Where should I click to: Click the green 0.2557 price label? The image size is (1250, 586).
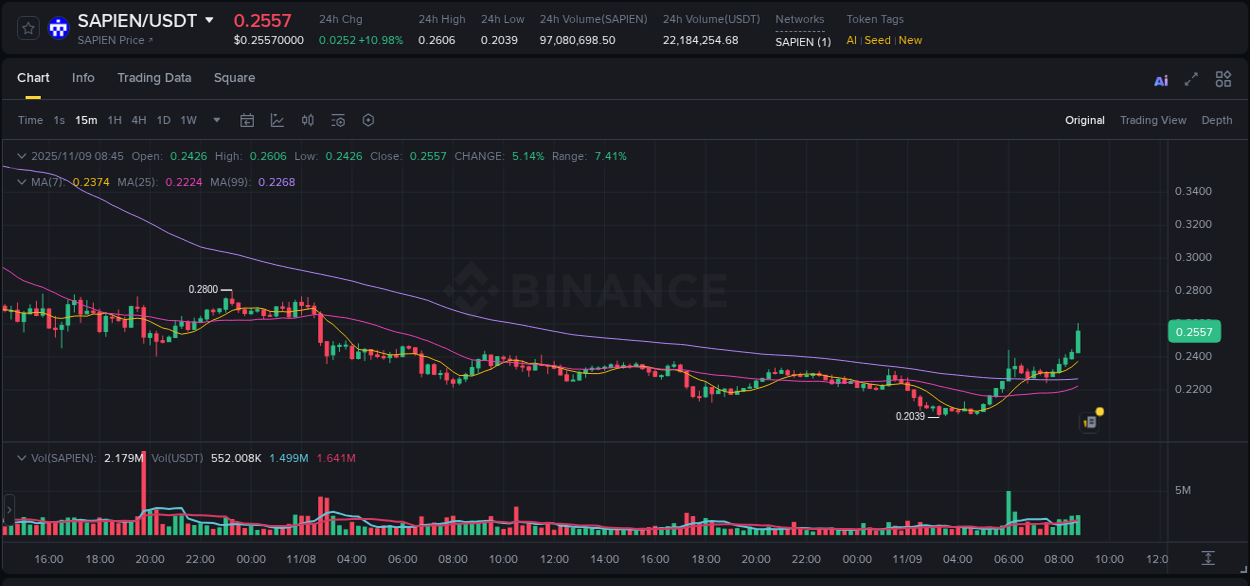(x=1194, y=331)
